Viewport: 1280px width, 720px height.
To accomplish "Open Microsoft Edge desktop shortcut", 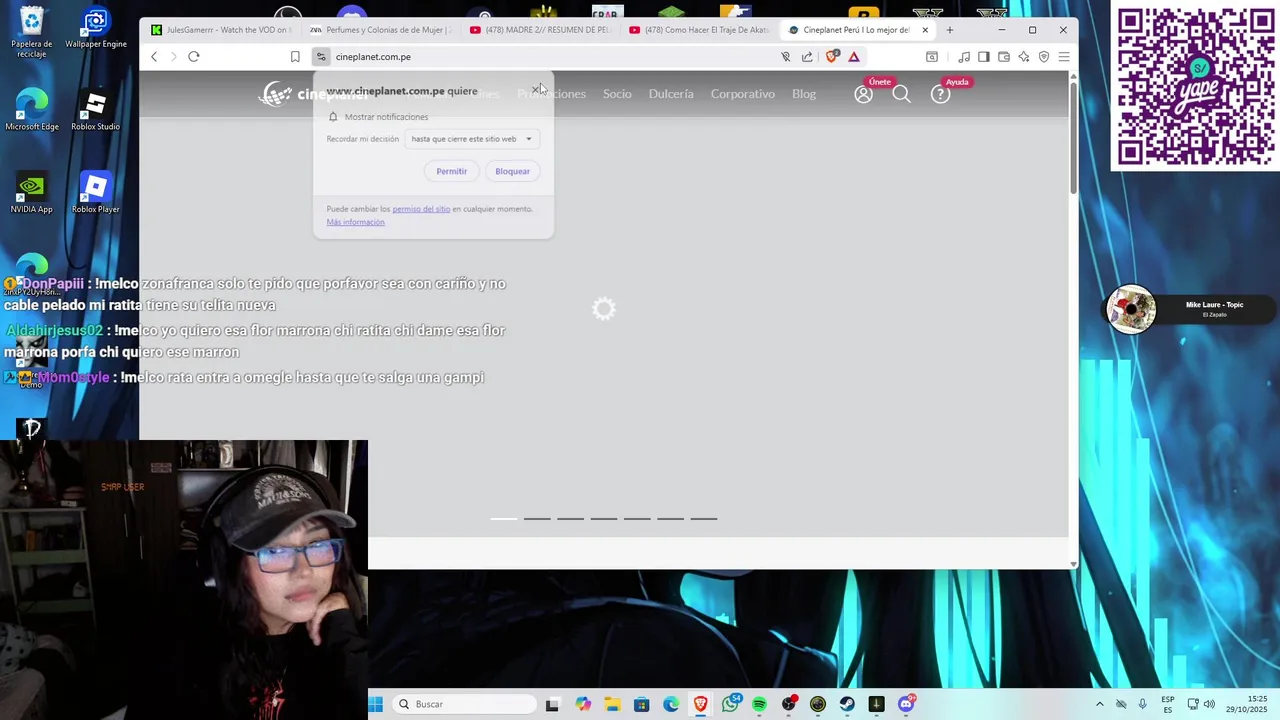I will [x=32, y=109].
